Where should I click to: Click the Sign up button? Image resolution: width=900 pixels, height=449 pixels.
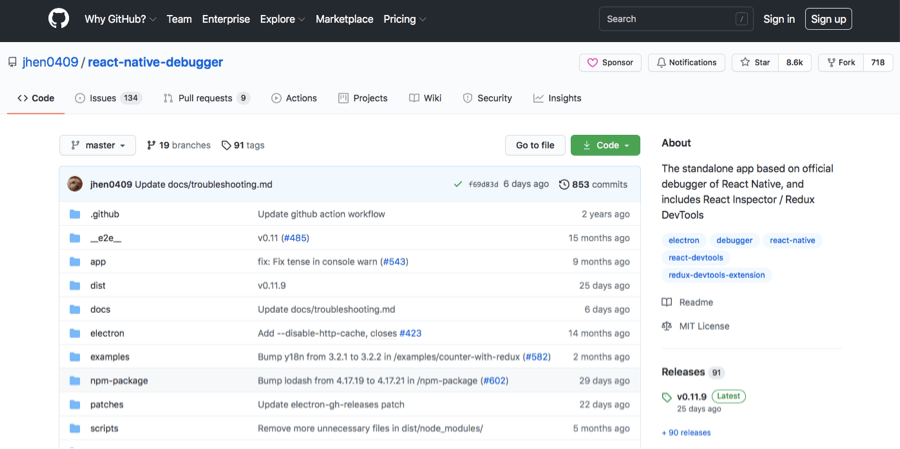tap(828, 19)
